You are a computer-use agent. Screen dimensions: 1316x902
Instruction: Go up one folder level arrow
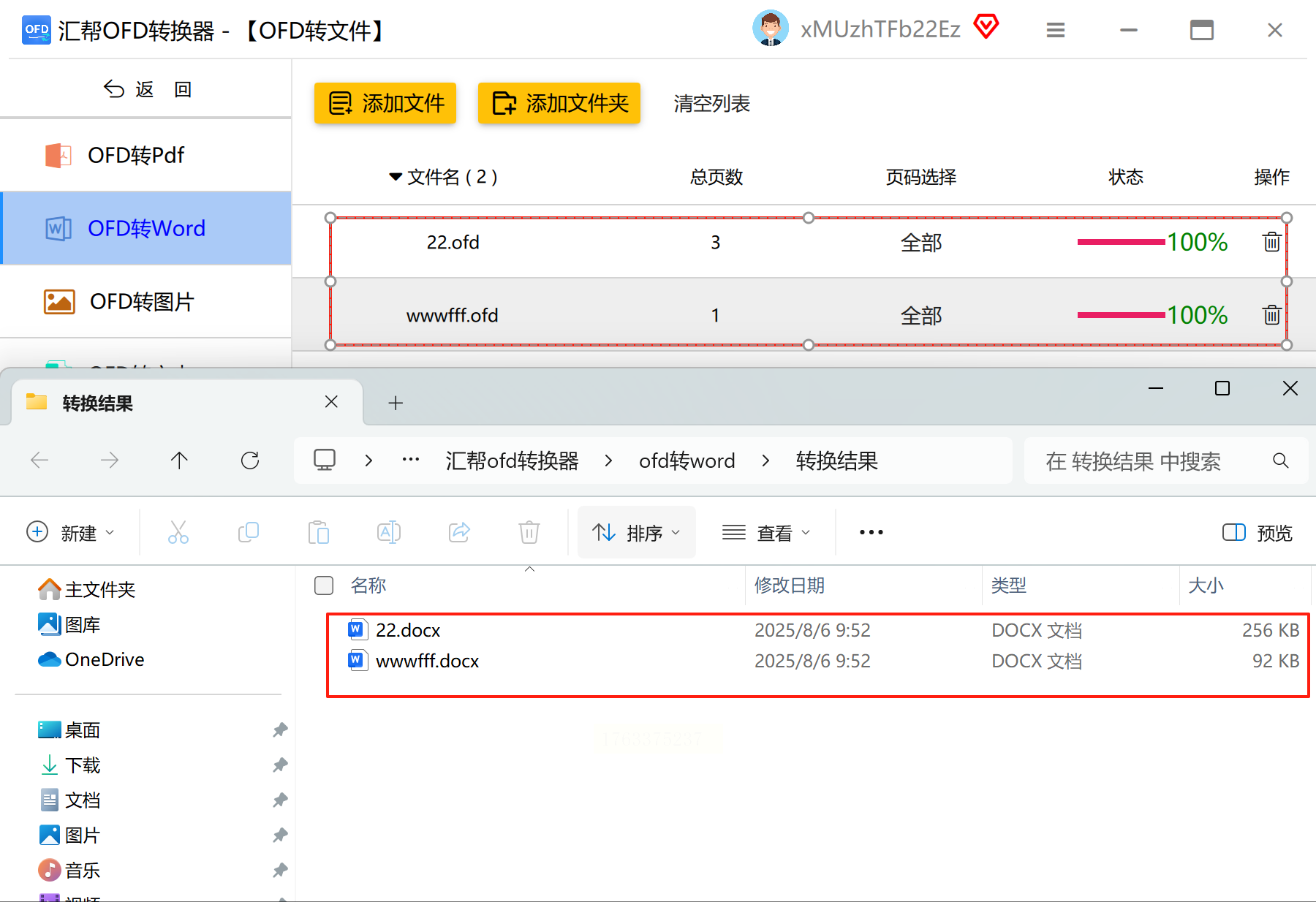click(x=179, y=460)
